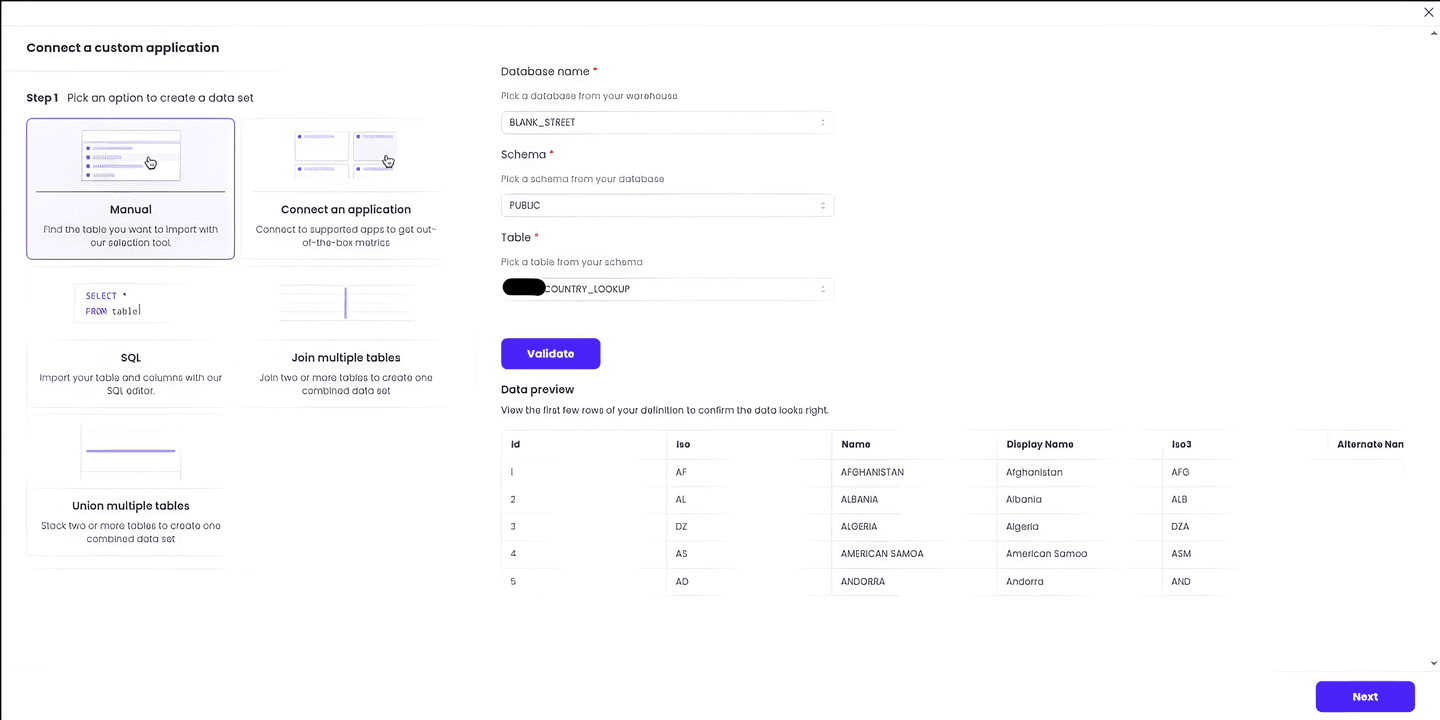
Task: Click the Connect an application thumbnail icon
Action: [x=346, y=152]
